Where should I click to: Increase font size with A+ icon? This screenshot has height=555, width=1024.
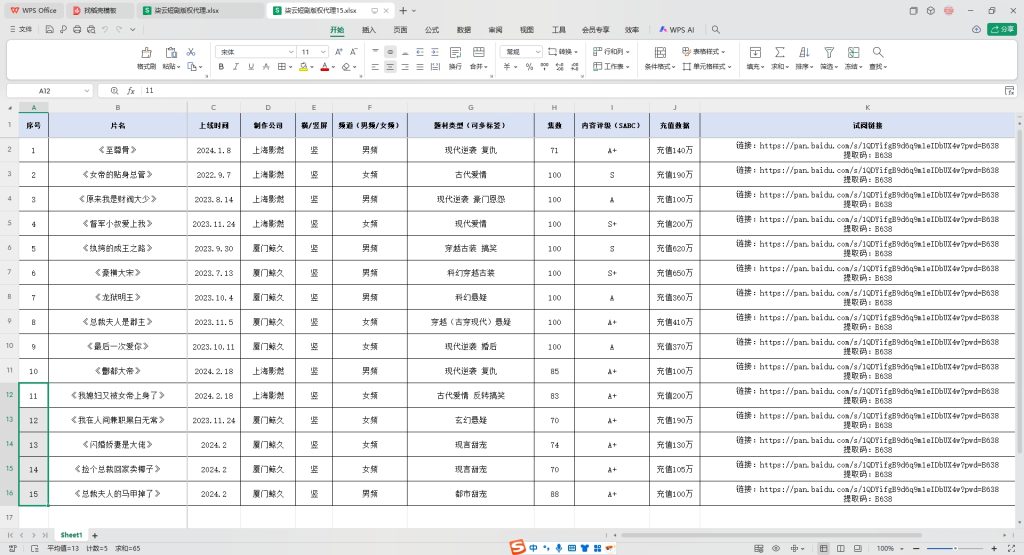tap(338, 52)
